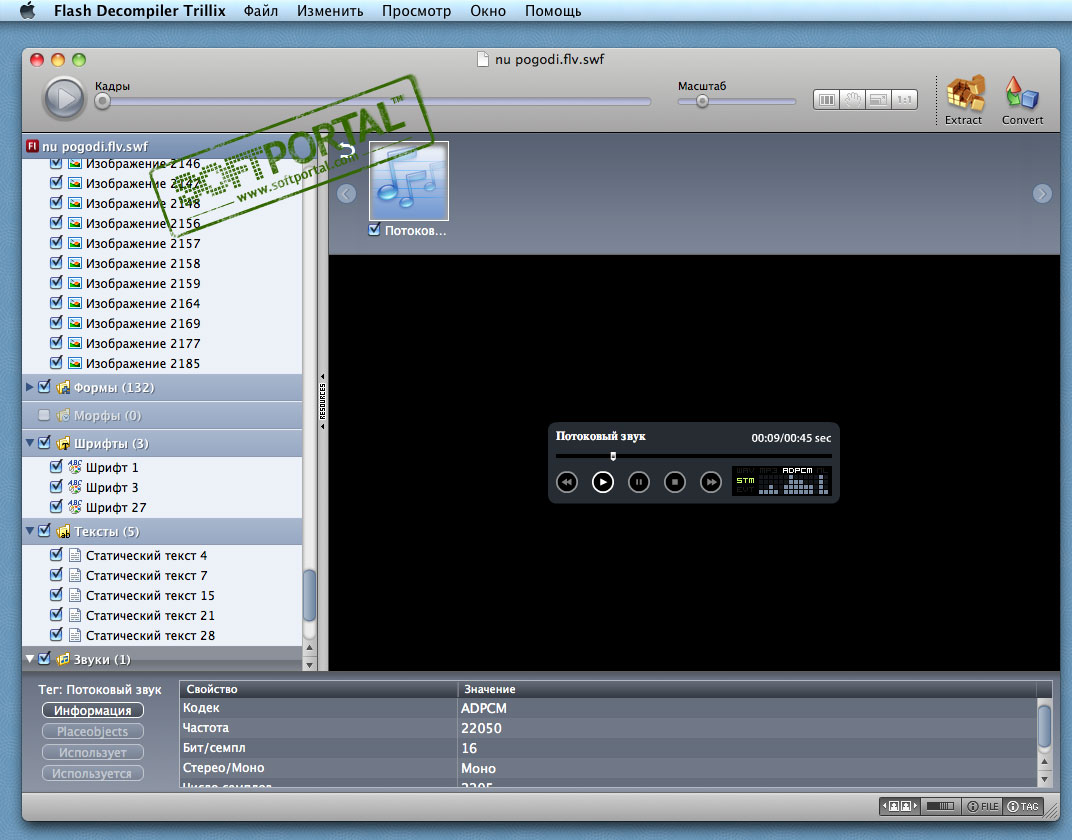Collapse the Звуки (1) group
This screenshot has height=840, width=1072.
pos(29,659)
